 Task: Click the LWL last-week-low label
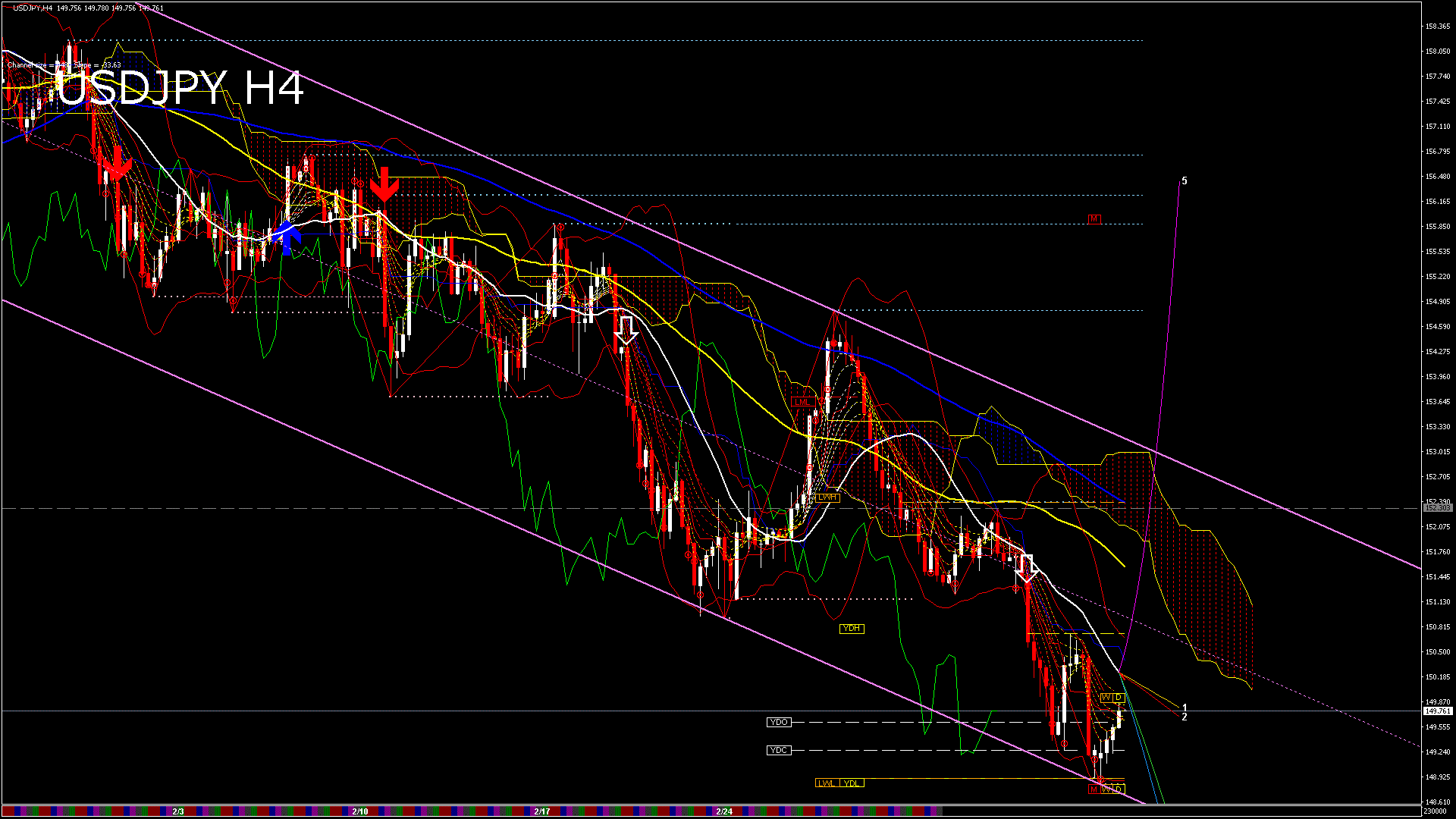click(826, 783)
